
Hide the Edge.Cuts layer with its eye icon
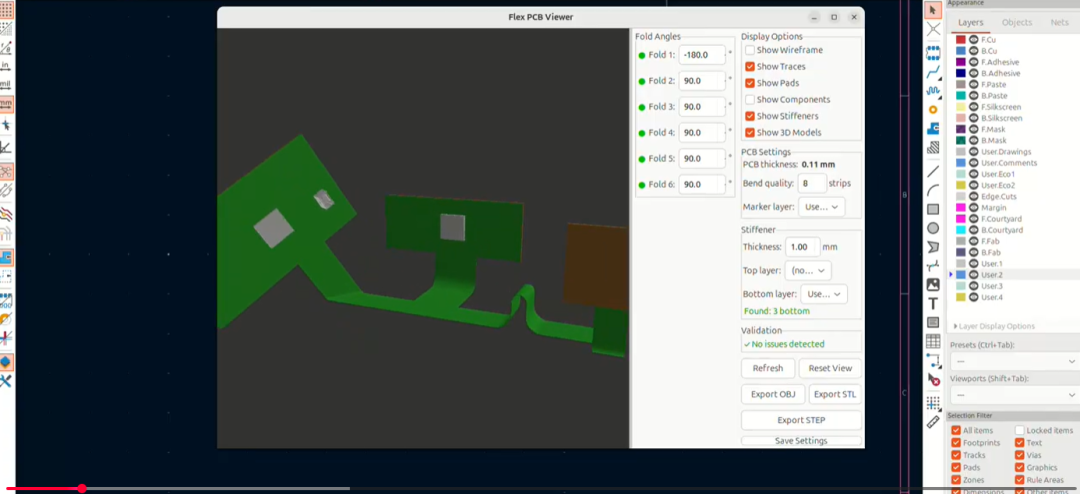[974, 196]
